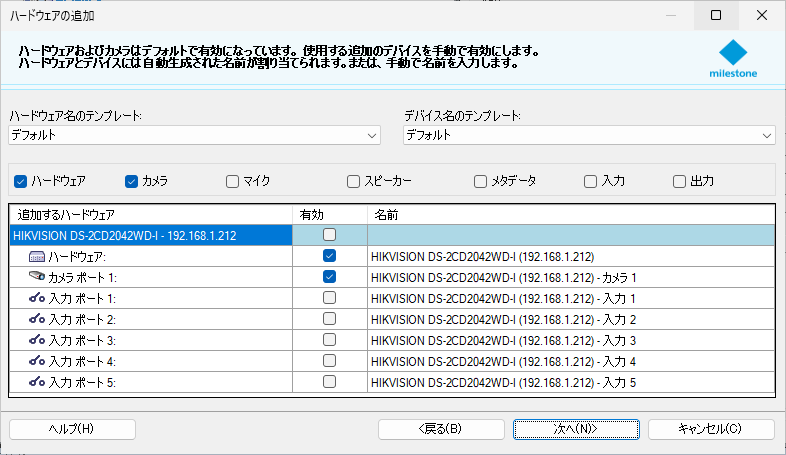Enable 入力 ポート 5 checkbox
Image resolution: width=786 pixels, height=455 pixels.
tap(329, 382)
